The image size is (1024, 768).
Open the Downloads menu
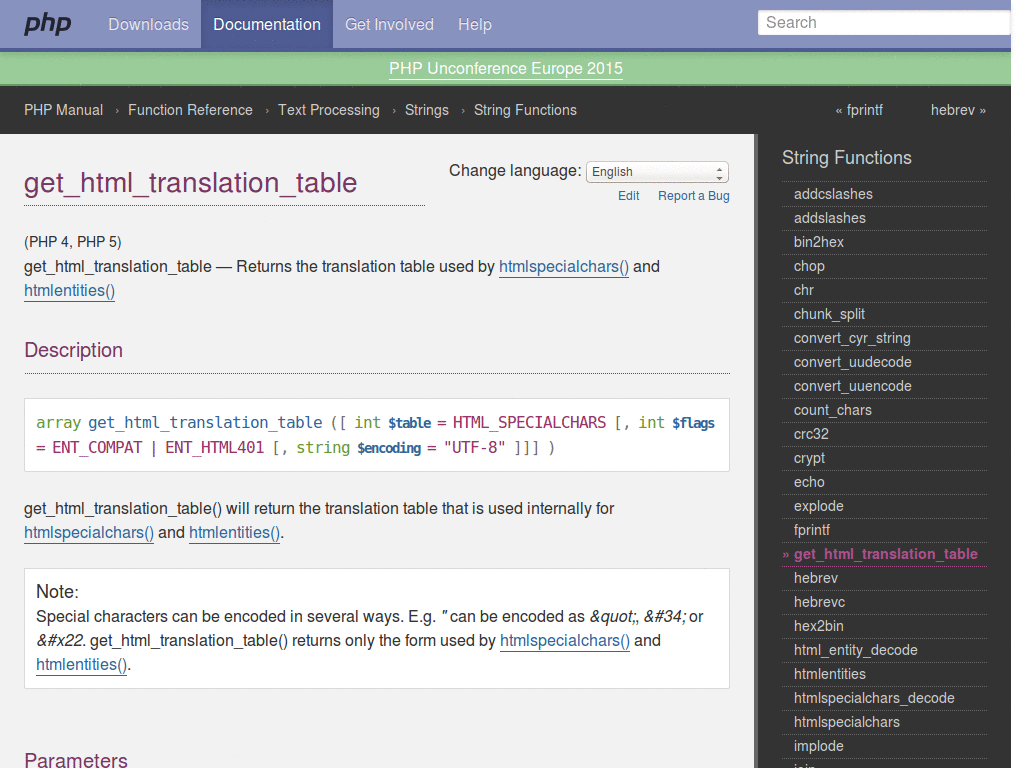[148, 24]
